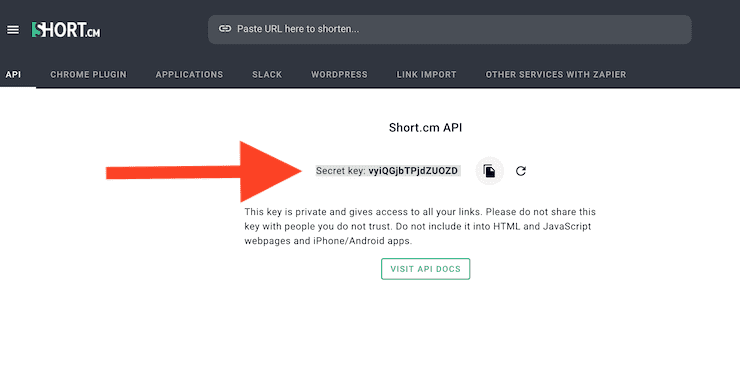Viewport: 740px width, 371px height.
Task: Click the link icon in URL bar
Action: click(x=225, y=29)
